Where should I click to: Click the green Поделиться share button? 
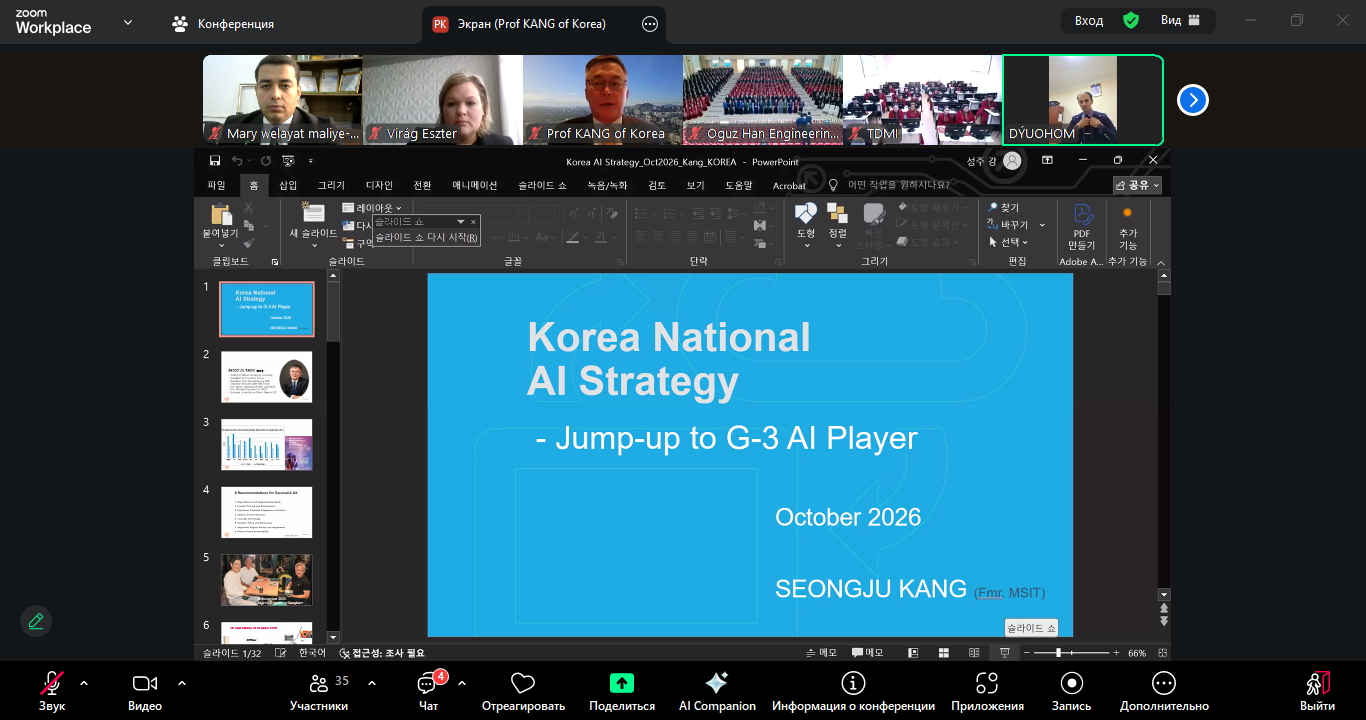[x=622, y=691]
